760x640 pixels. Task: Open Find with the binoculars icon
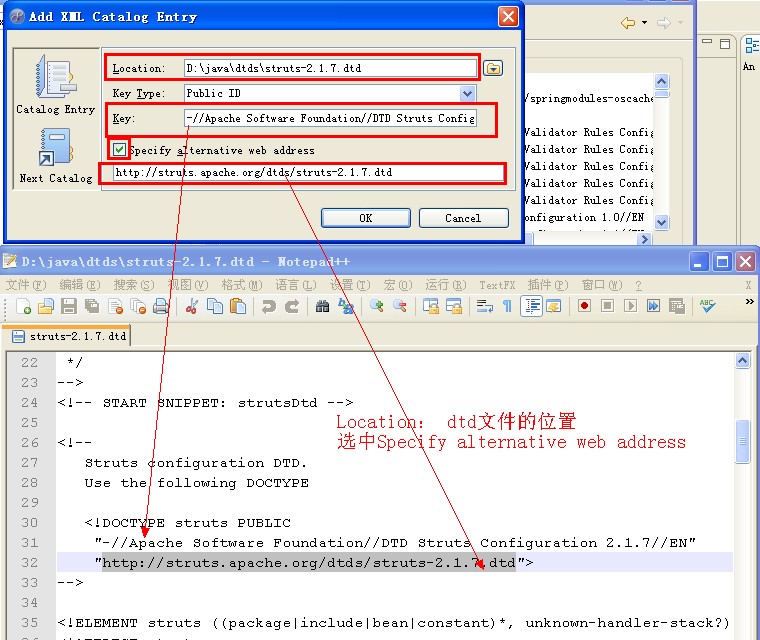point(322,306)
